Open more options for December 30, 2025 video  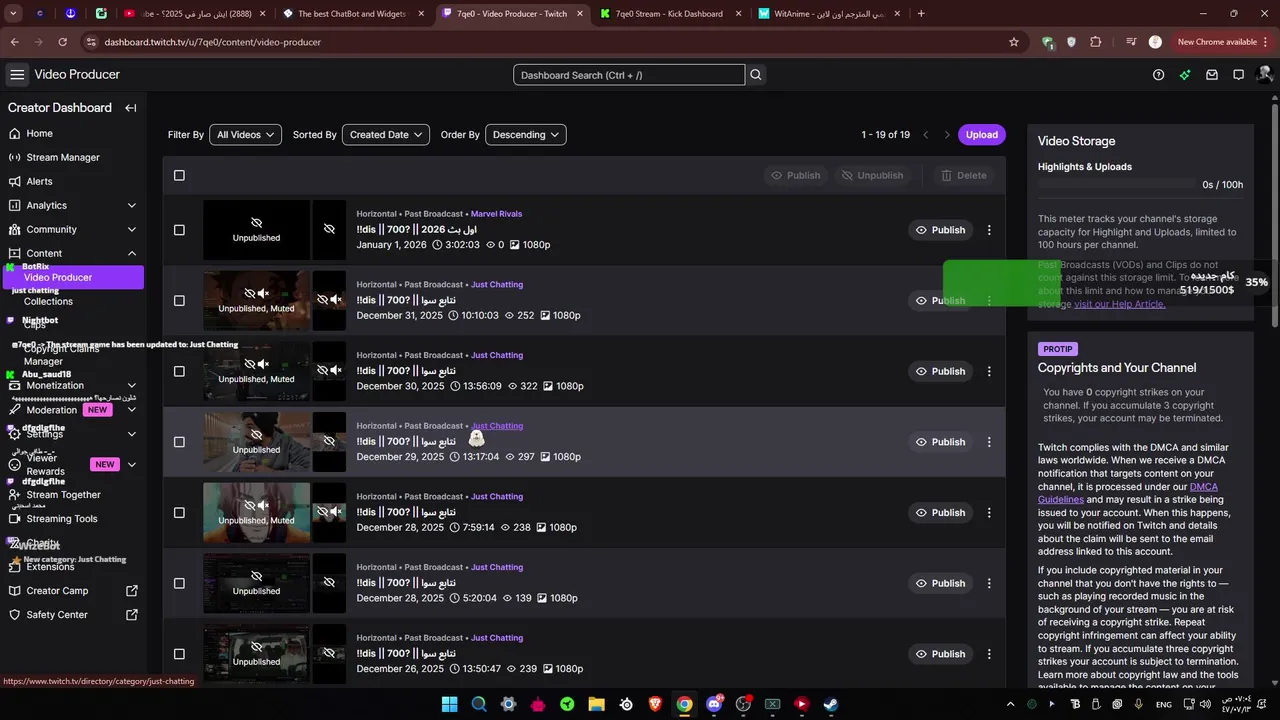[989, 371]
